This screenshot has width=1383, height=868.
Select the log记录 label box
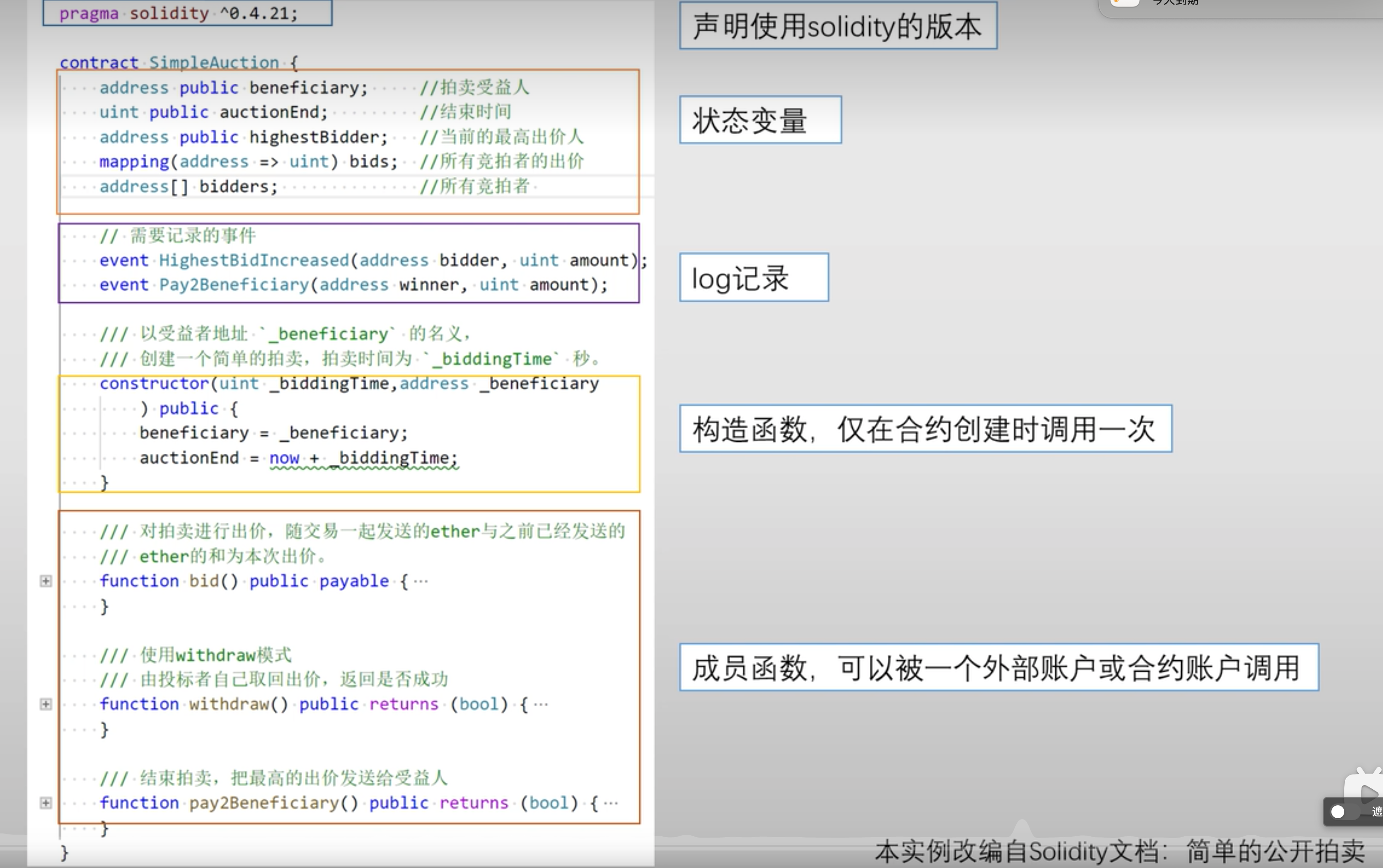(x=754, y=278)
